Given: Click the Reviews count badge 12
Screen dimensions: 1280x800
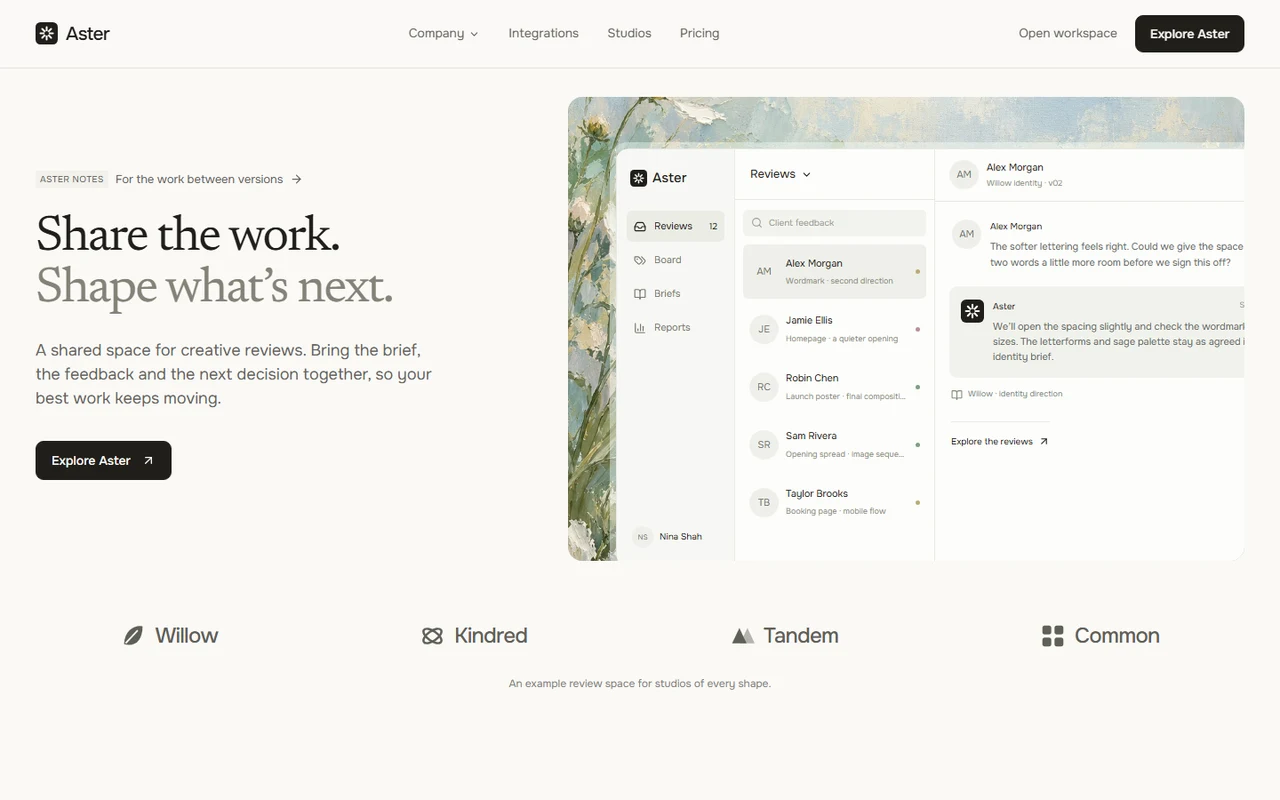Looking at the screenshot, I should [713, 226].
